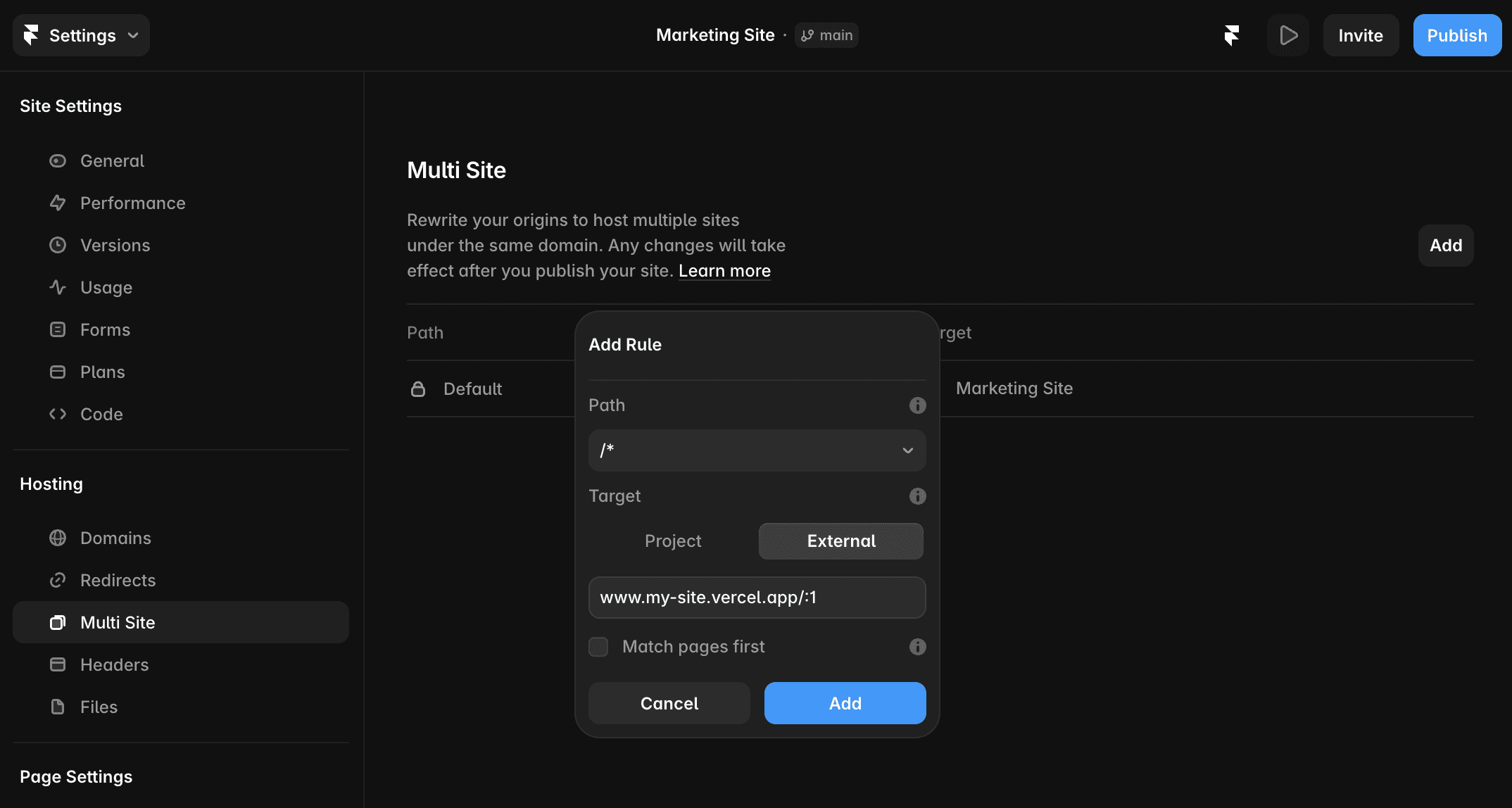Click the Hosting section heading
This screenshot has width=1512, height=808.
pos(51,484)
